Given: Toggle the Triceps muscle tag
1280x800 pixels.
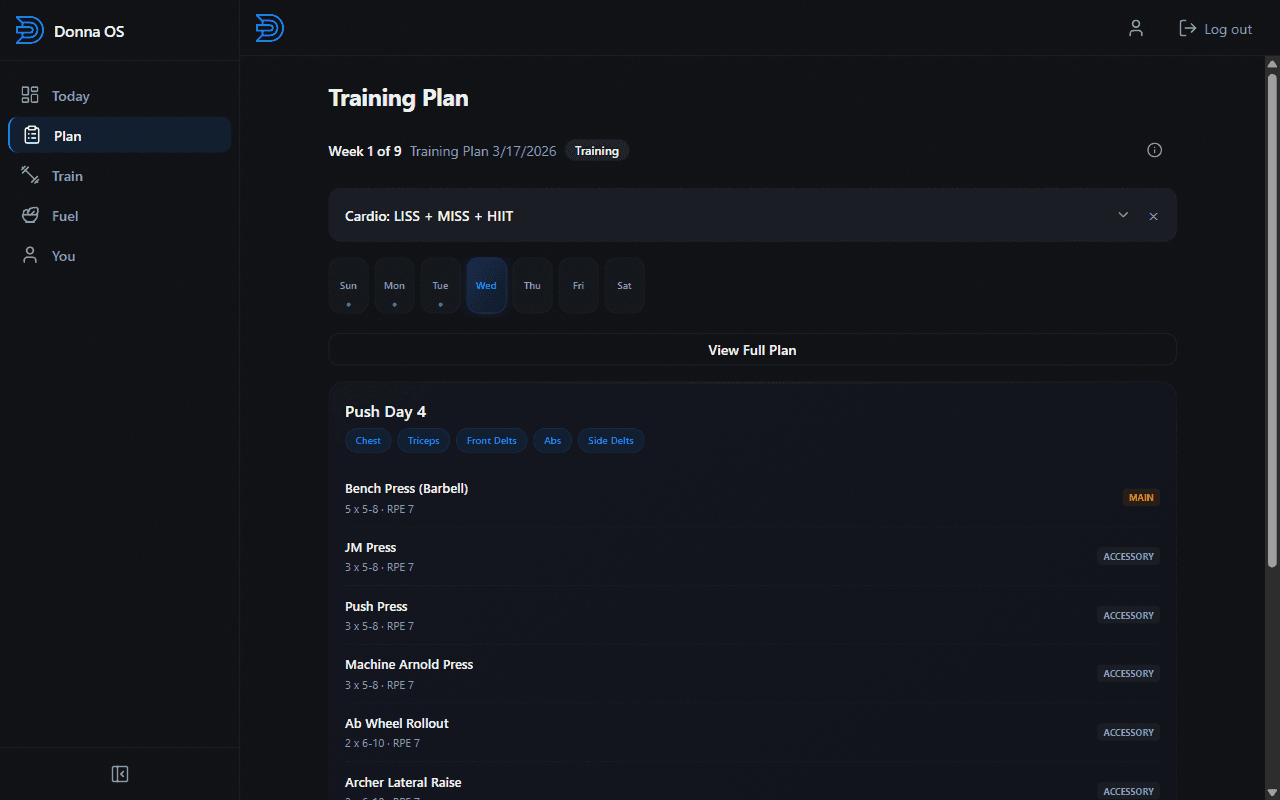Looking at the screenshot, I should [x=423, y=440].
